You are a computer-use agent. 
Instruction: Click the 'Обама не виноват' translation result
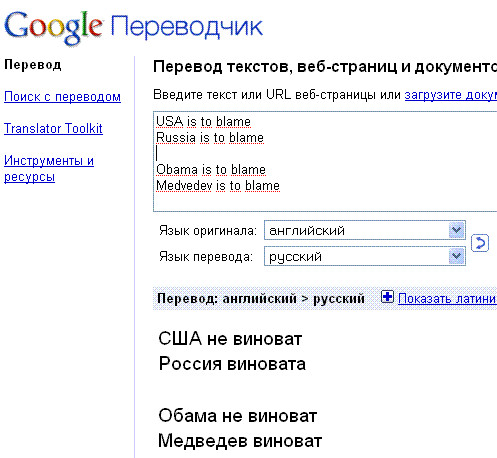click(238, 416)
